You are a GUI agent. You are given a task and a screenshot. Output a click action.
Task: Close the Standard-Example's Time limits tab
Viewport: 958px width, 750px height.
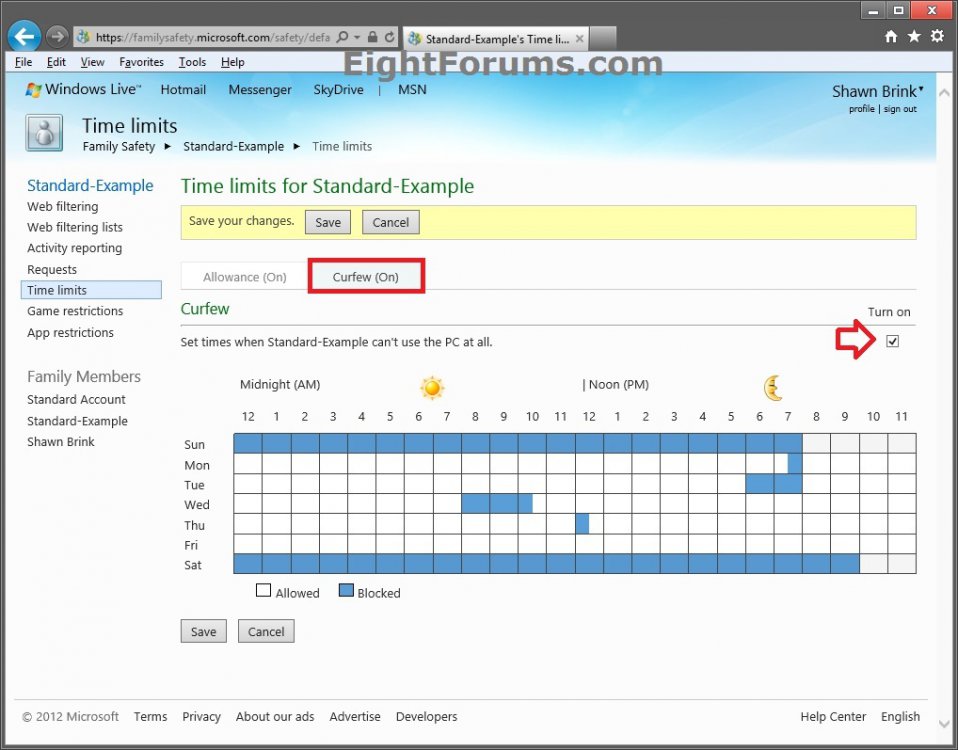coord(579,39)
